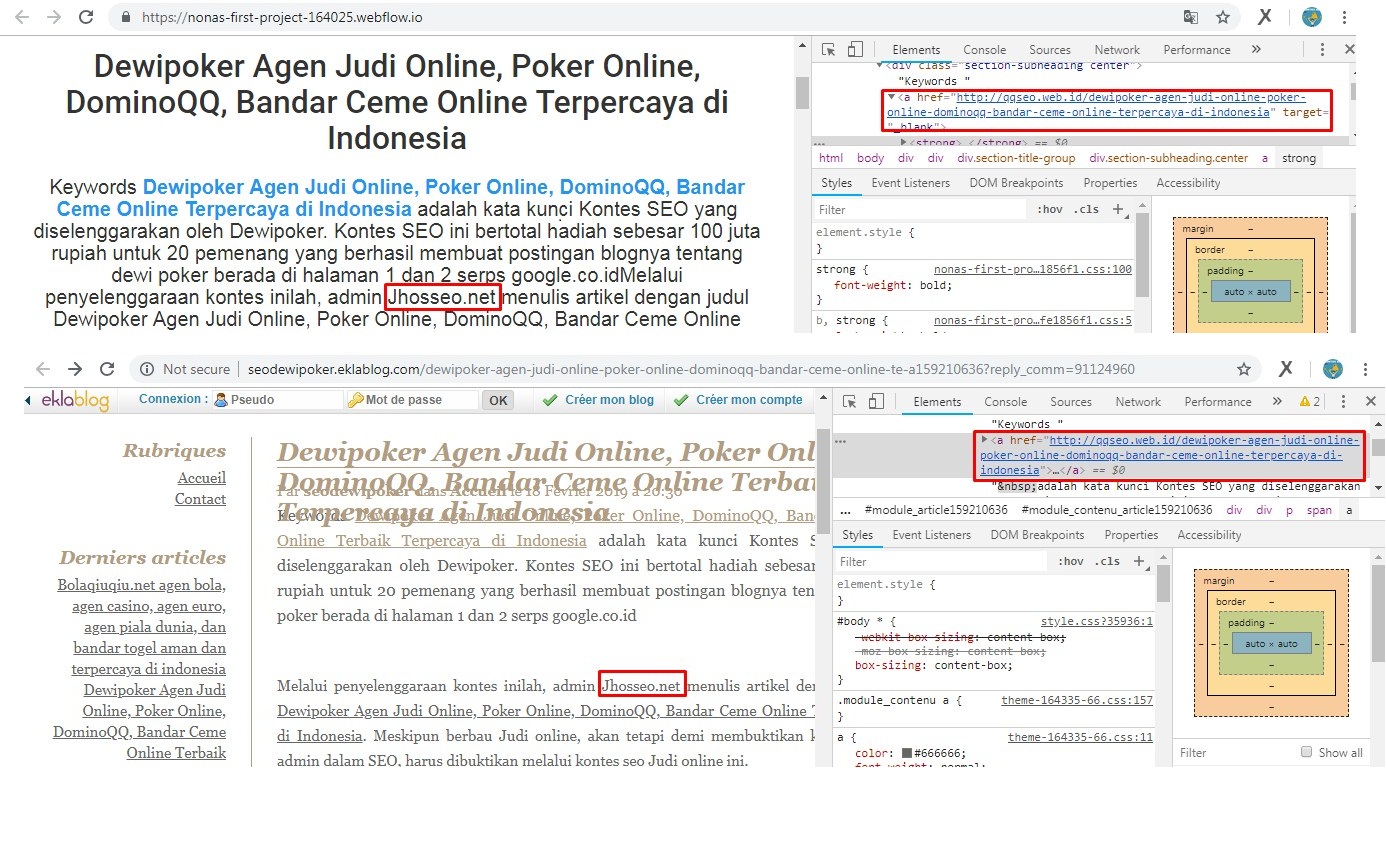The image size is (1386, 860).
Task: Reload the eklablog page
Action: pyautogui.click(x=107, y=369)
